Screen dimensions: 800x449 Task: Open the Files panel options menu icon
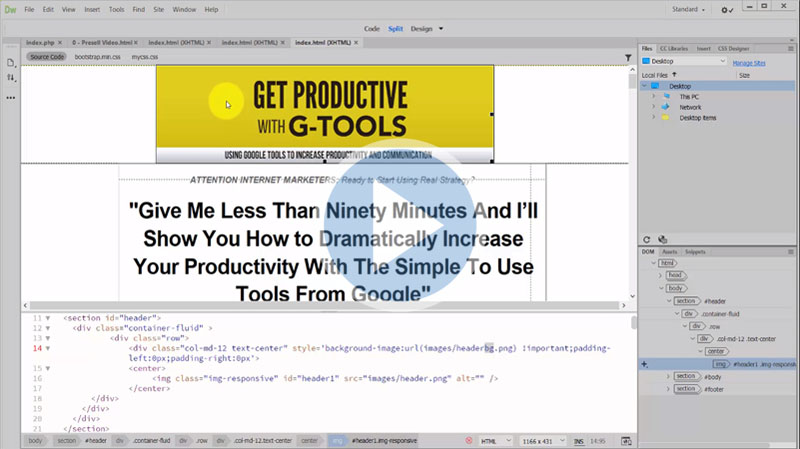coord(790,47)
